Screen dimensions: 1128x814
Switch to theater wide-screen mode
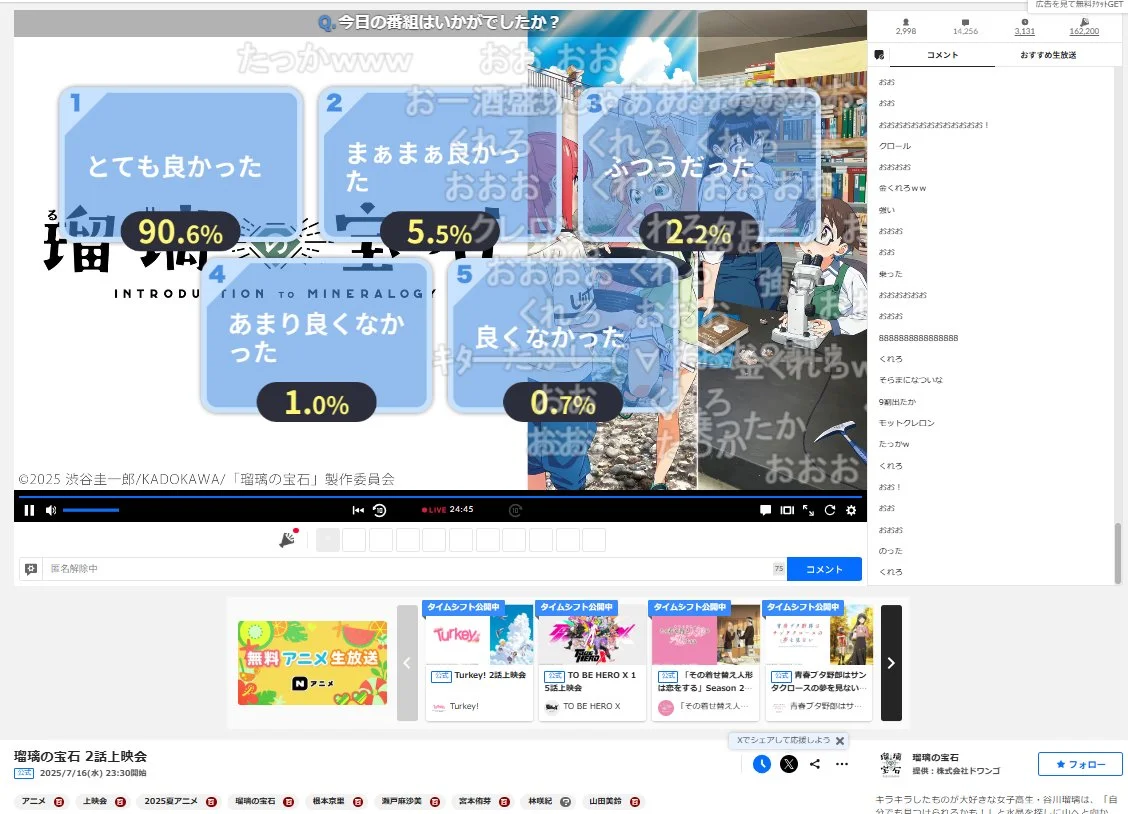(x=787, y=510)
